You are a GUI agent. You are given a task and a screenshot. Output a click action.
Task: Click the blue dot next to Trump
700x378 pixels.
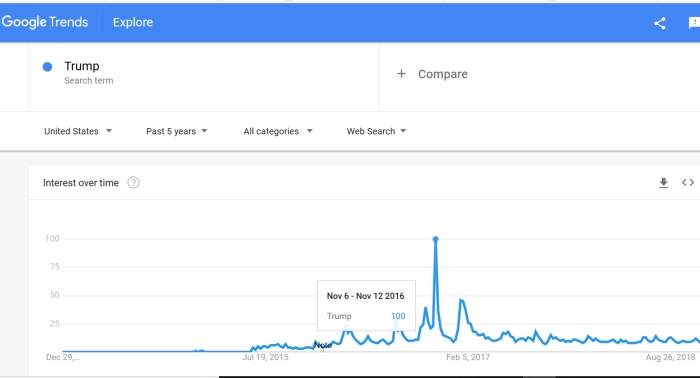click(47, 67)
